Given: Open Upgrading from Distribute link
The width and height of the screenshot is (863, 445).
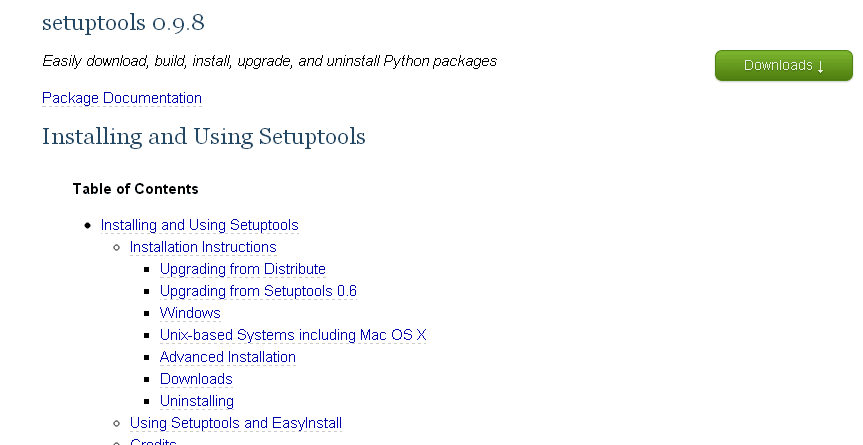Looking at the screenshot, I should coord(243,269).
